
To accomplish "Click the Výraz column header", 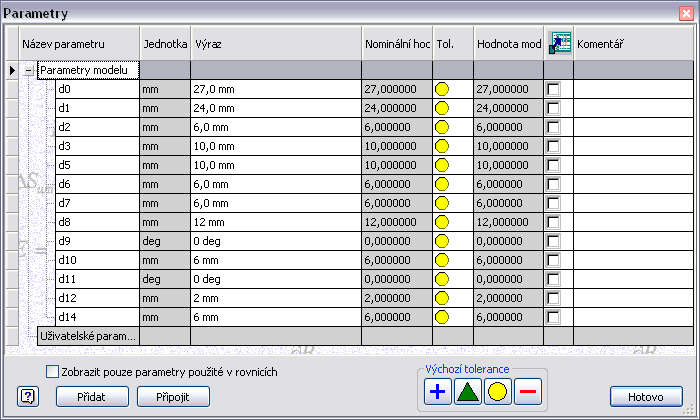I will coord(276,44).
